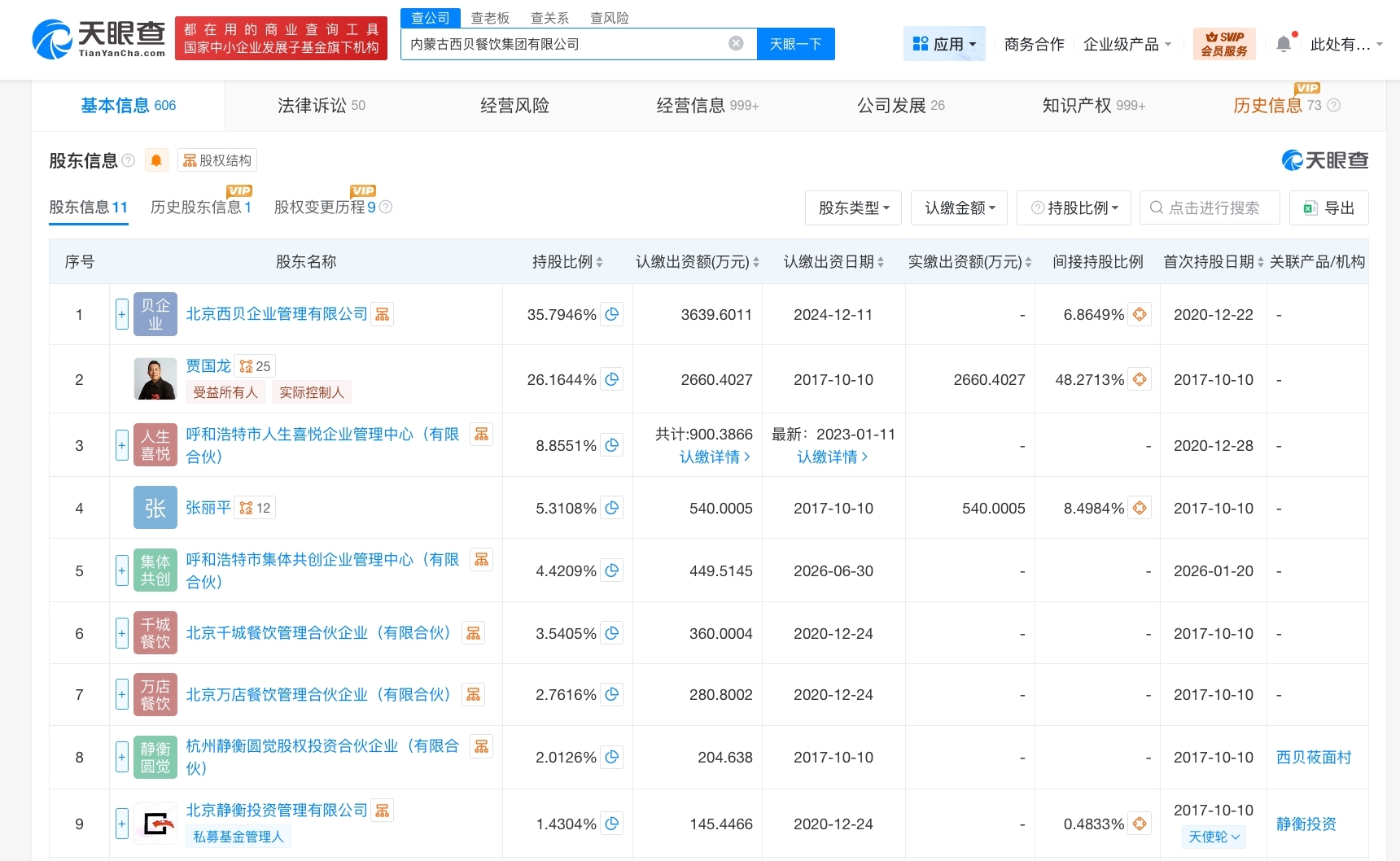Sort table by 持股比例 column header
This screenshot has width=1400, height=861.
567,262
